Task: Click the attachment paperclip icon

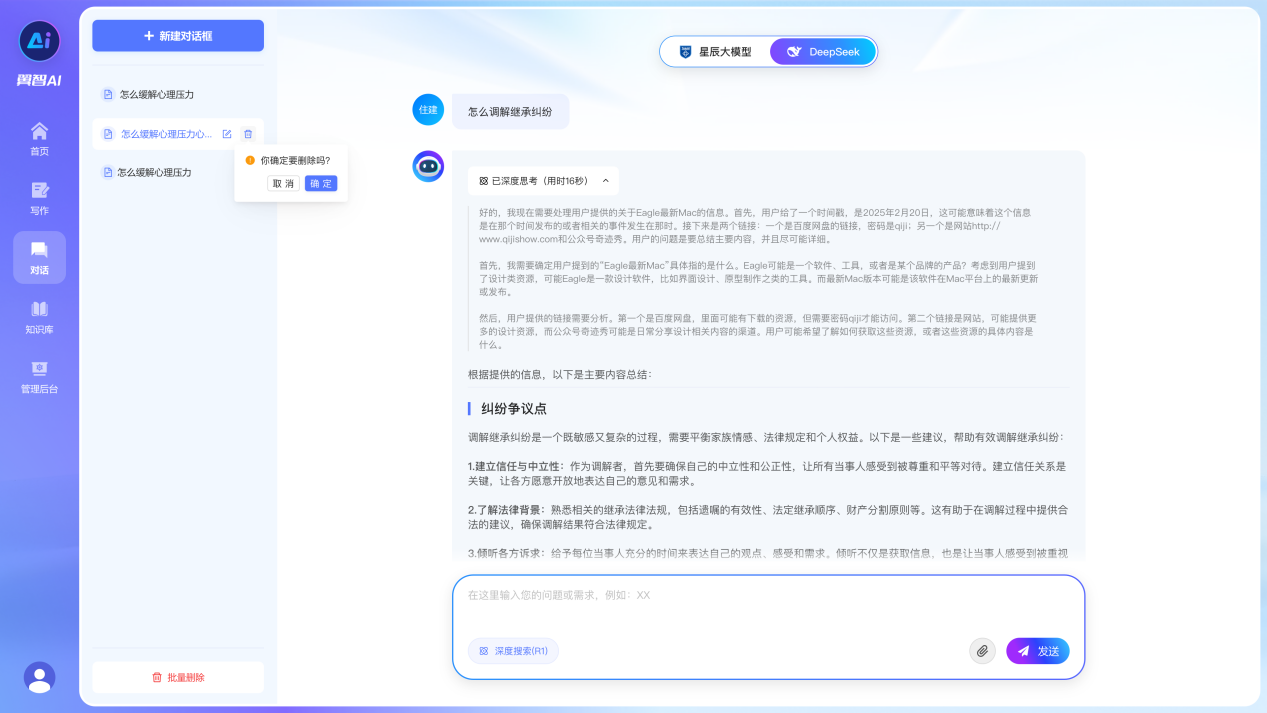Action: point(982,651)
